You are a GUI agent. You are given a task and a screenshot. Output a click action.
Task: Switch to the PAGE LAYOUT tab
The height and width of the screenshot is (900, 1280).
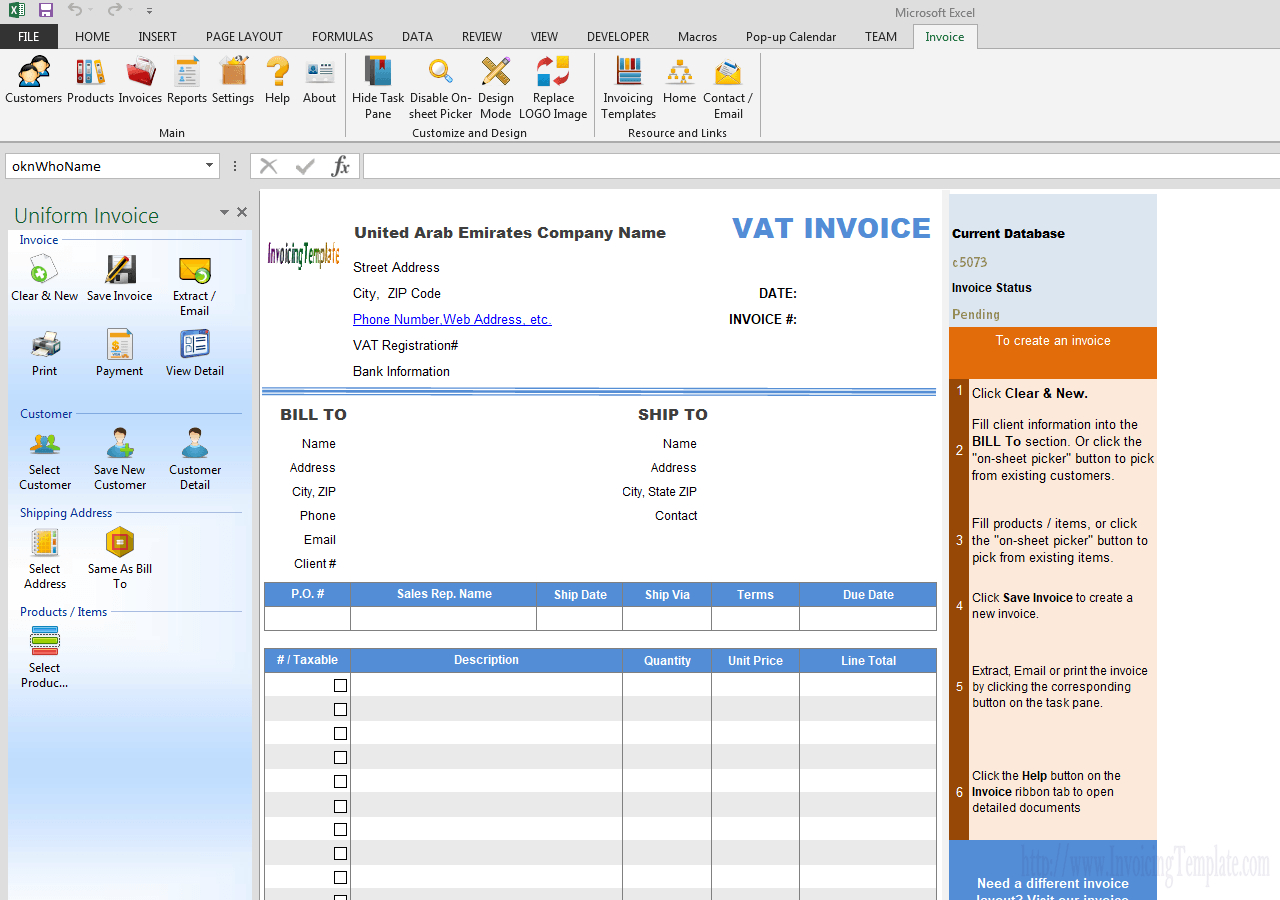pos(244,37)
